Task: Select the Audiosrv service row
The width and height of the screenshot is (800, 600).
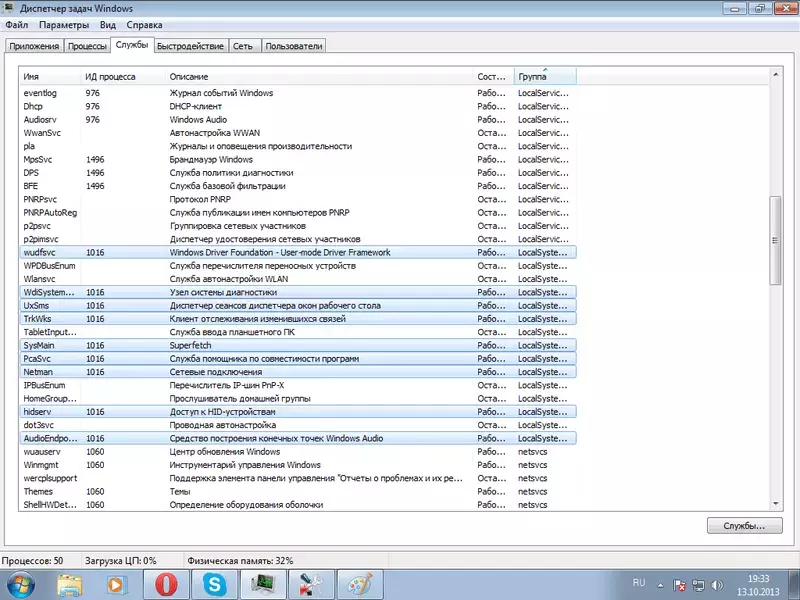Action: 298,119
